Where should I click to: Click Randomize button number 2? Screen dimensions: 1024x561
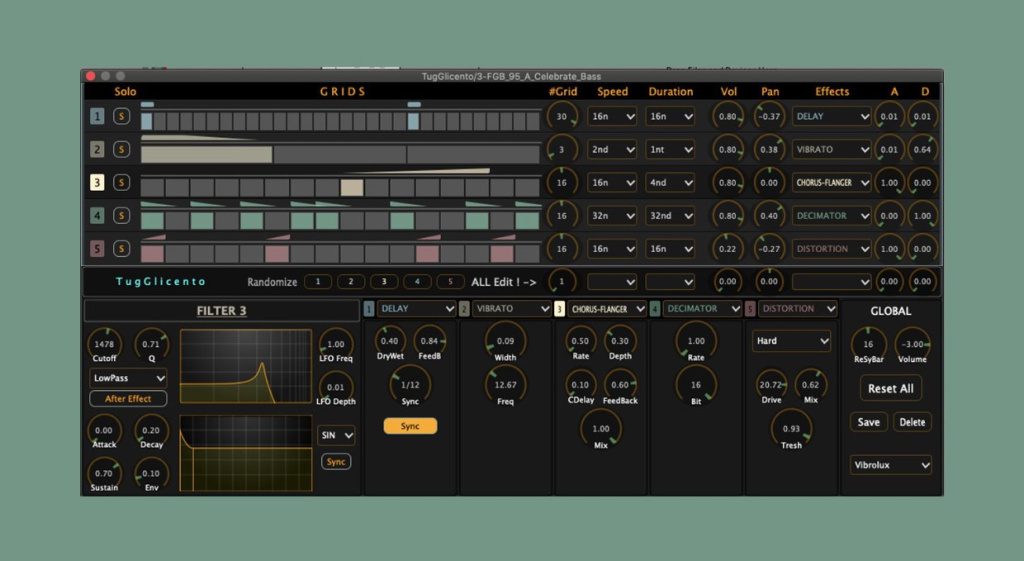coord(350,282)
